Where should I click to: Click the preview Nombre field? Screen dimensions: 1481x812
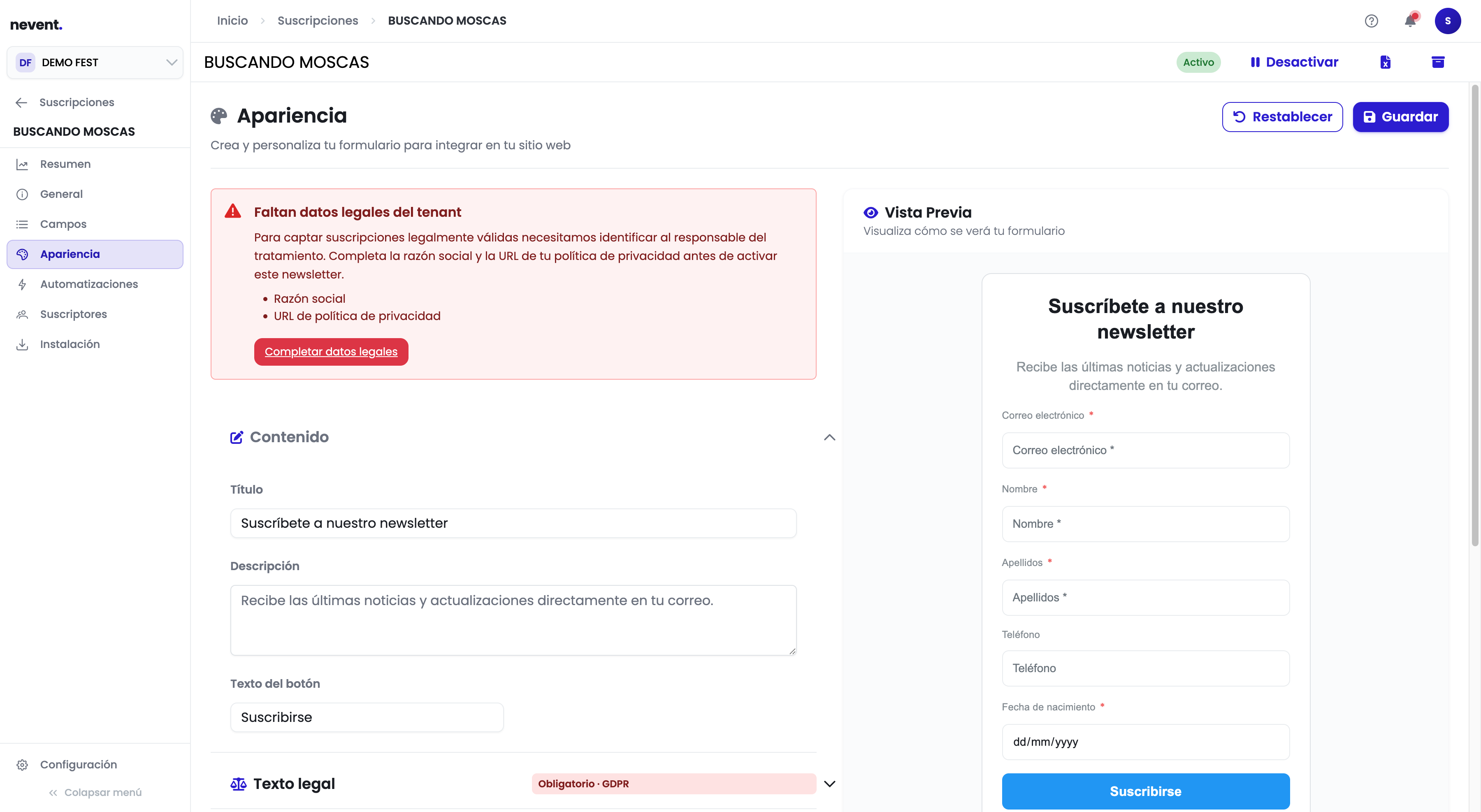1145,524
